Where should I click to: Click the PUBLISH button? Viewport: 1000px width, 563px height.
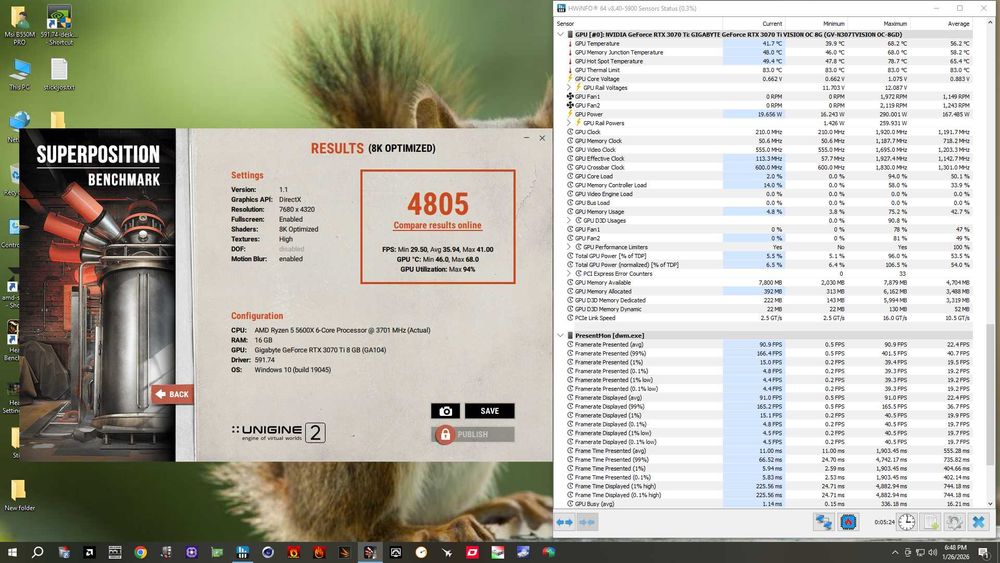(x=473, y=435)
